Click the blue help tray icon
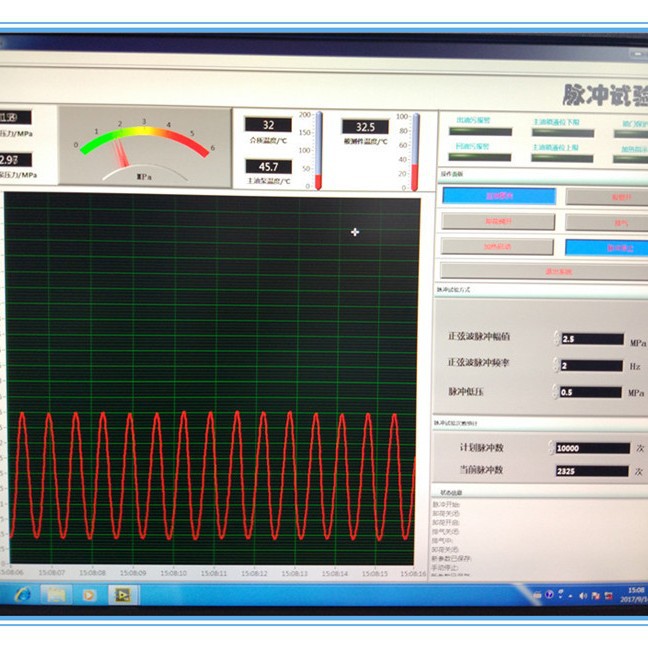 click(x=549, y=595)
